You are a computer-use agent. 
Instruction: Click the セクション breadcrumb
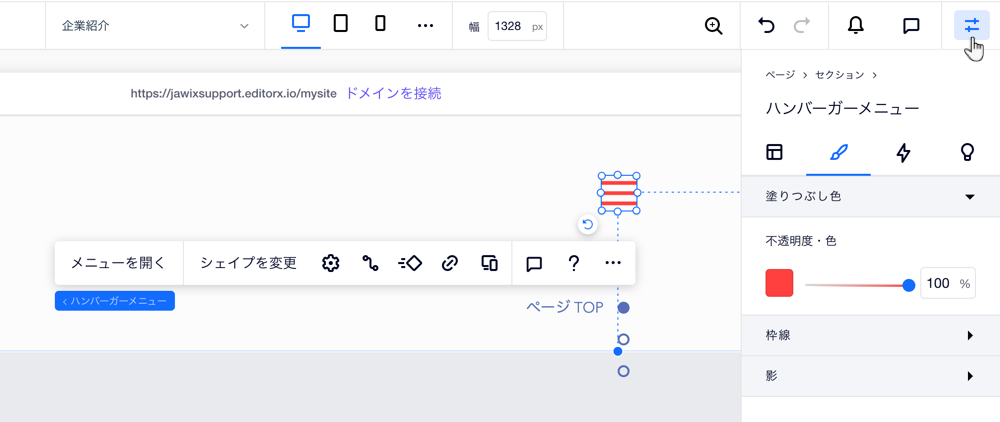click(x=840, y=75)
